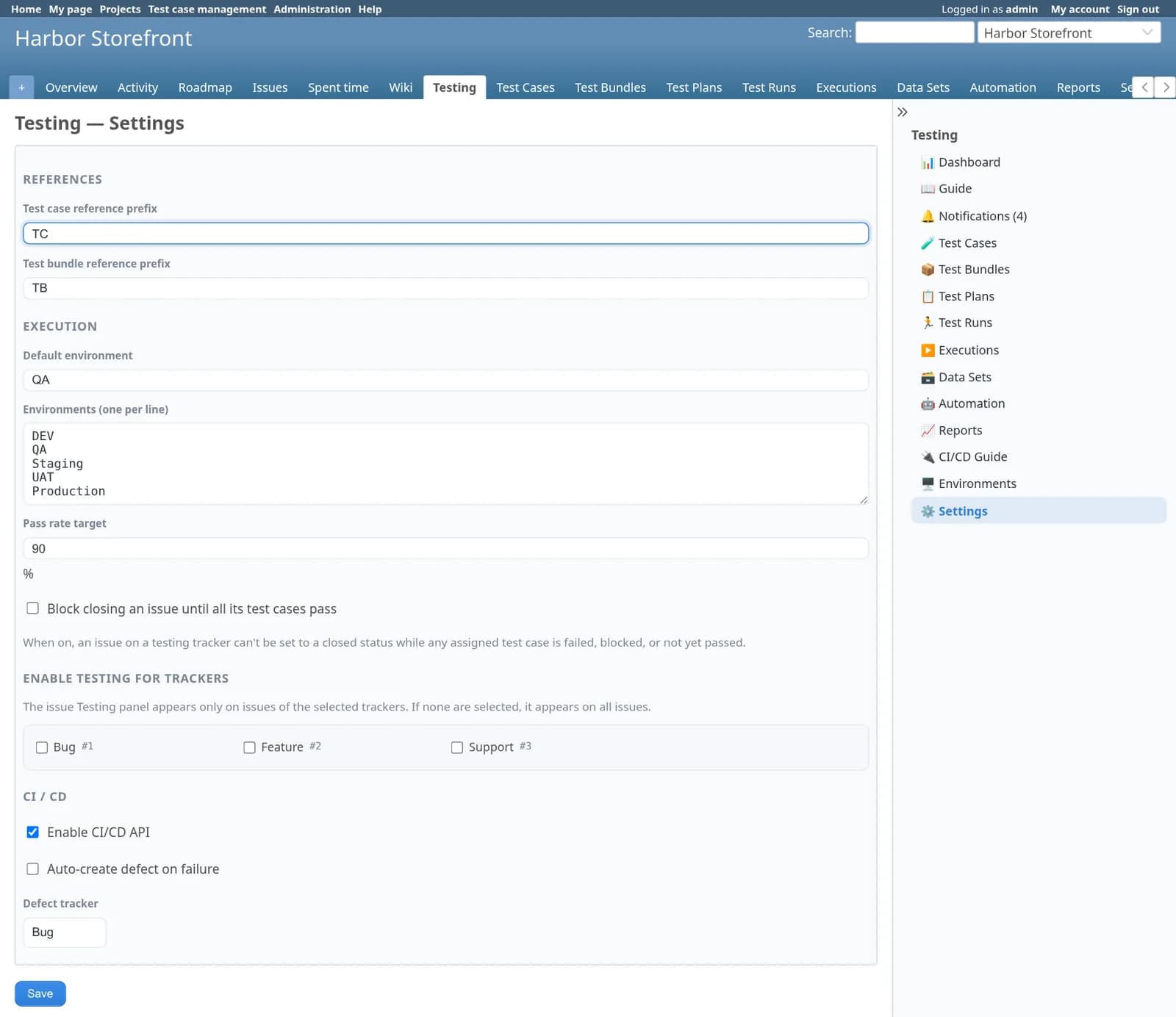
Task: Open the My account link
Action: pyautogui.click(x=1080, y=10)
